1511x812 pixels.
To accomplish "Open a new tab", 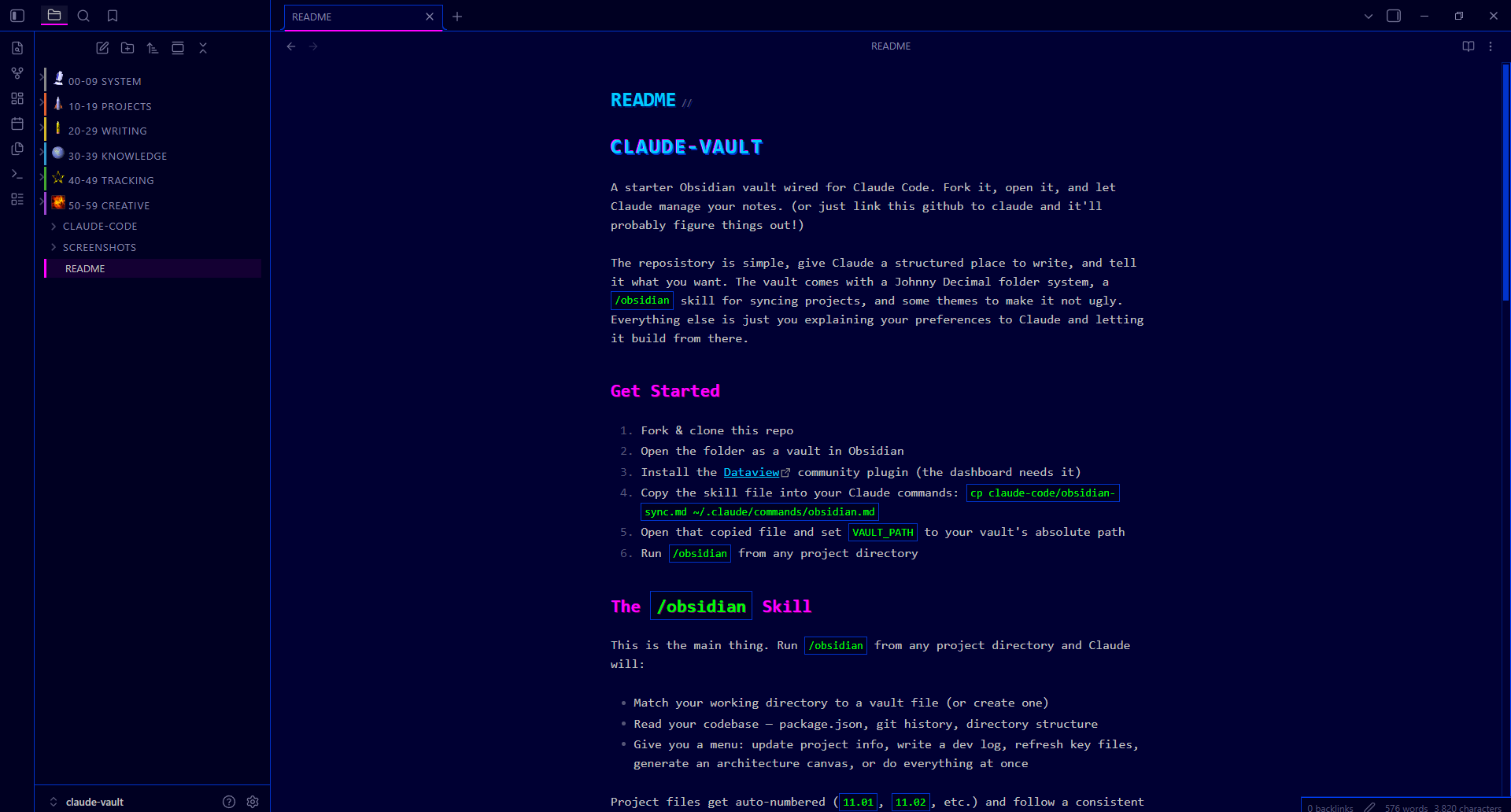I will pos(457,17).
